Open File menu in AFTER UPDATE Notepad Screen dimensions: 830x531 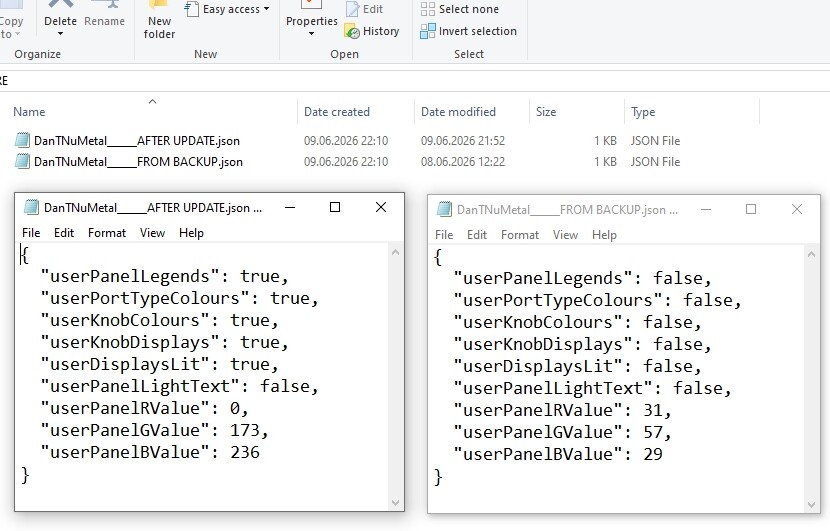(x=31, y=233)
